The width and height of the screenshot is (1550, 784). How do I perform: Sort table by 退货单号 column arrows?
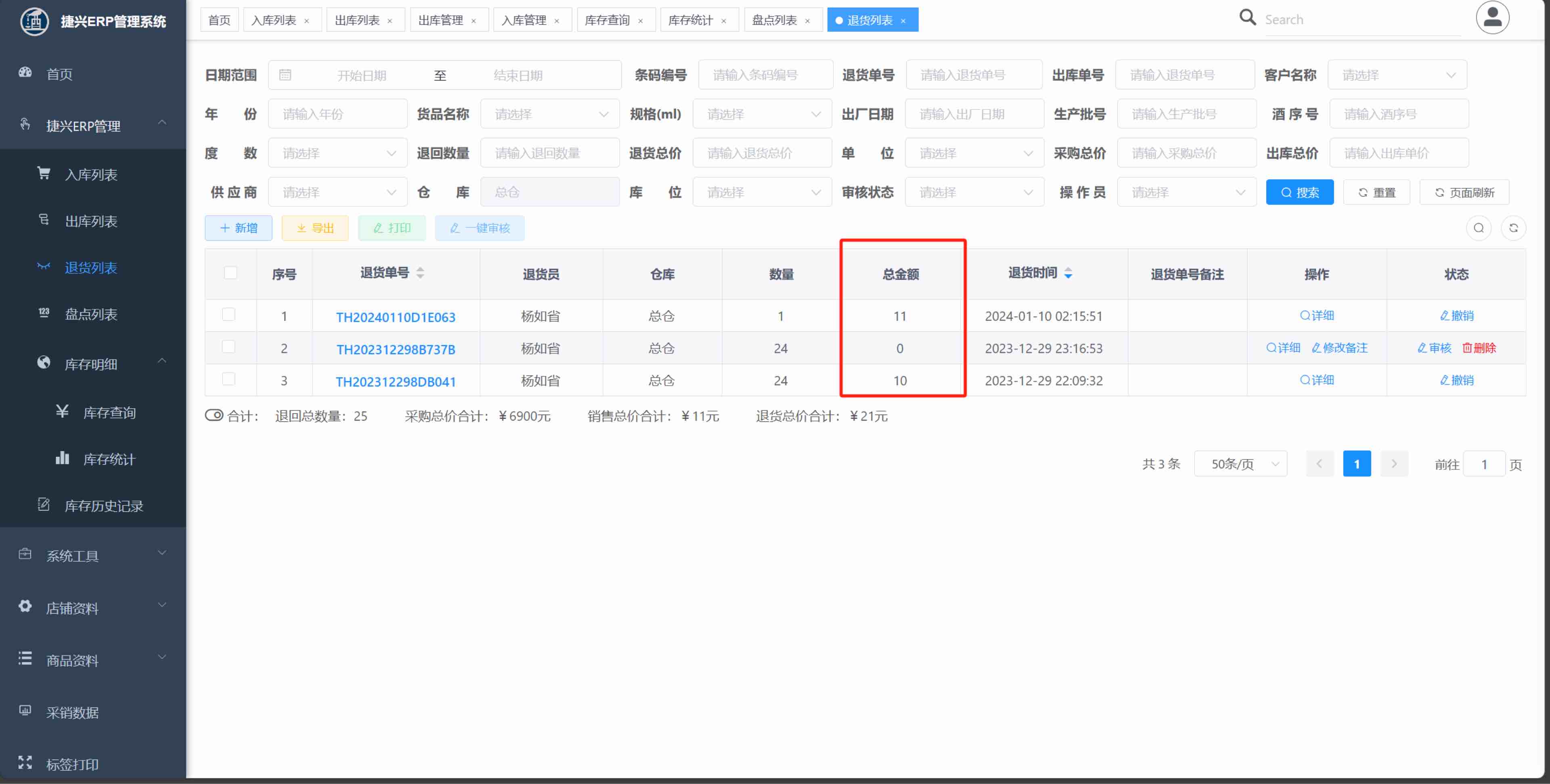pos(420,273)
